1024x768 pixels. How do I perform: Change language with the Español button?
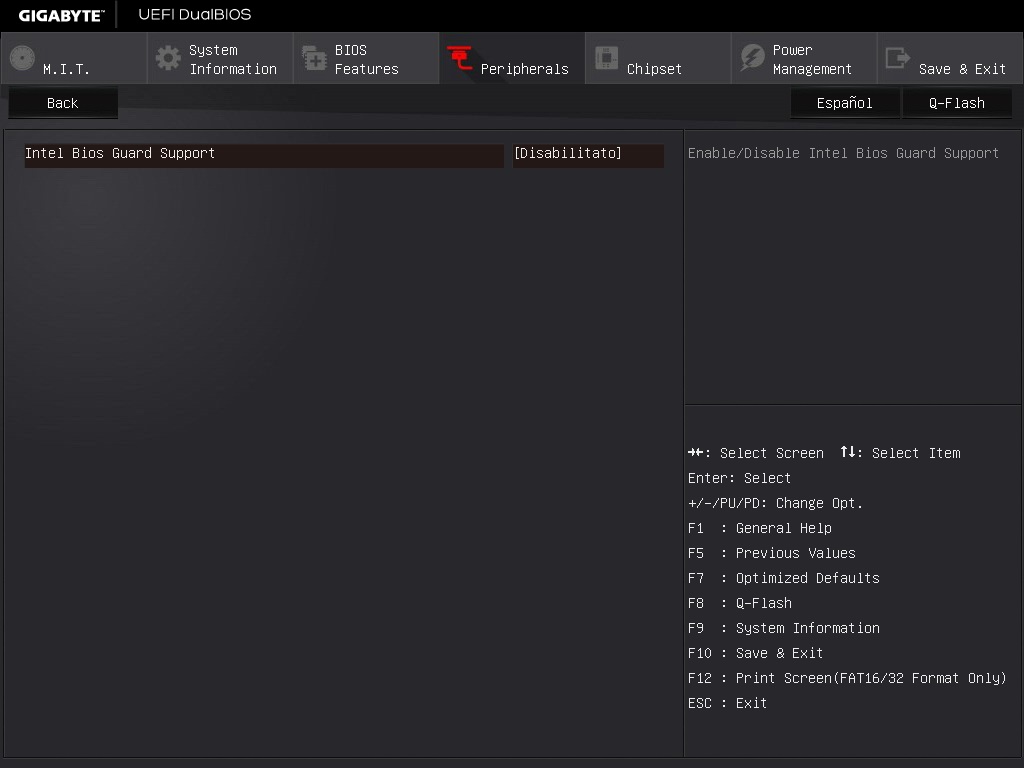844,103
